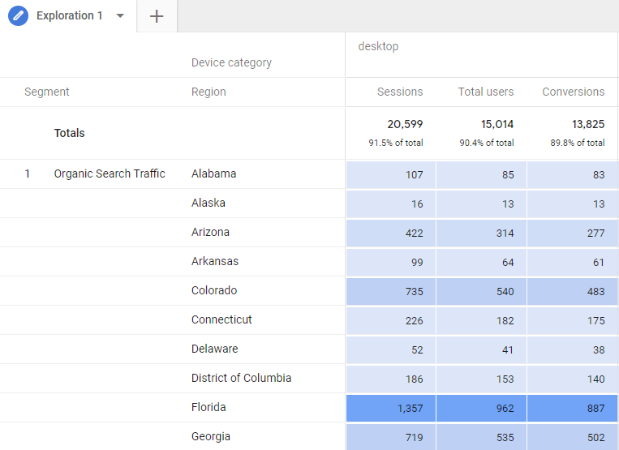This screenshot has height=450, width=619.
Task: Sort by the Sessions column header
Action: click(400, 92)
